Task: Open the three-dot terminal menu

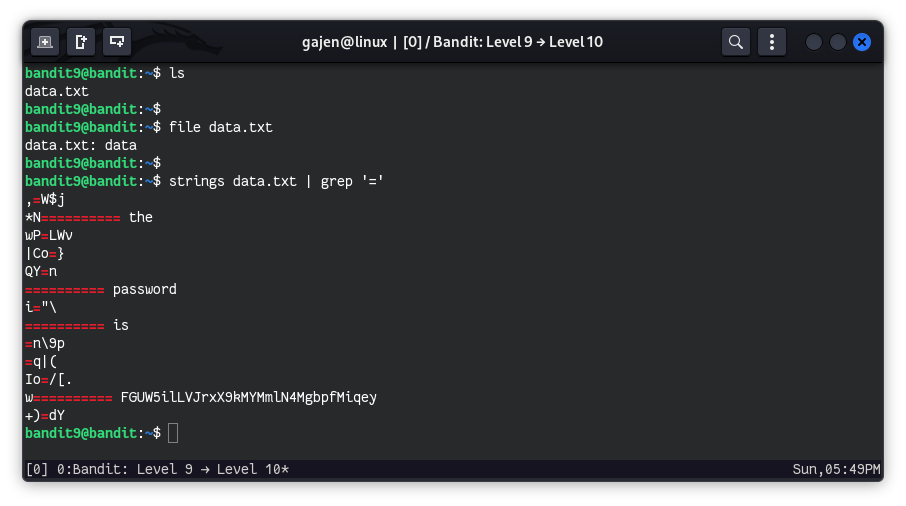Action: (771, 42)
